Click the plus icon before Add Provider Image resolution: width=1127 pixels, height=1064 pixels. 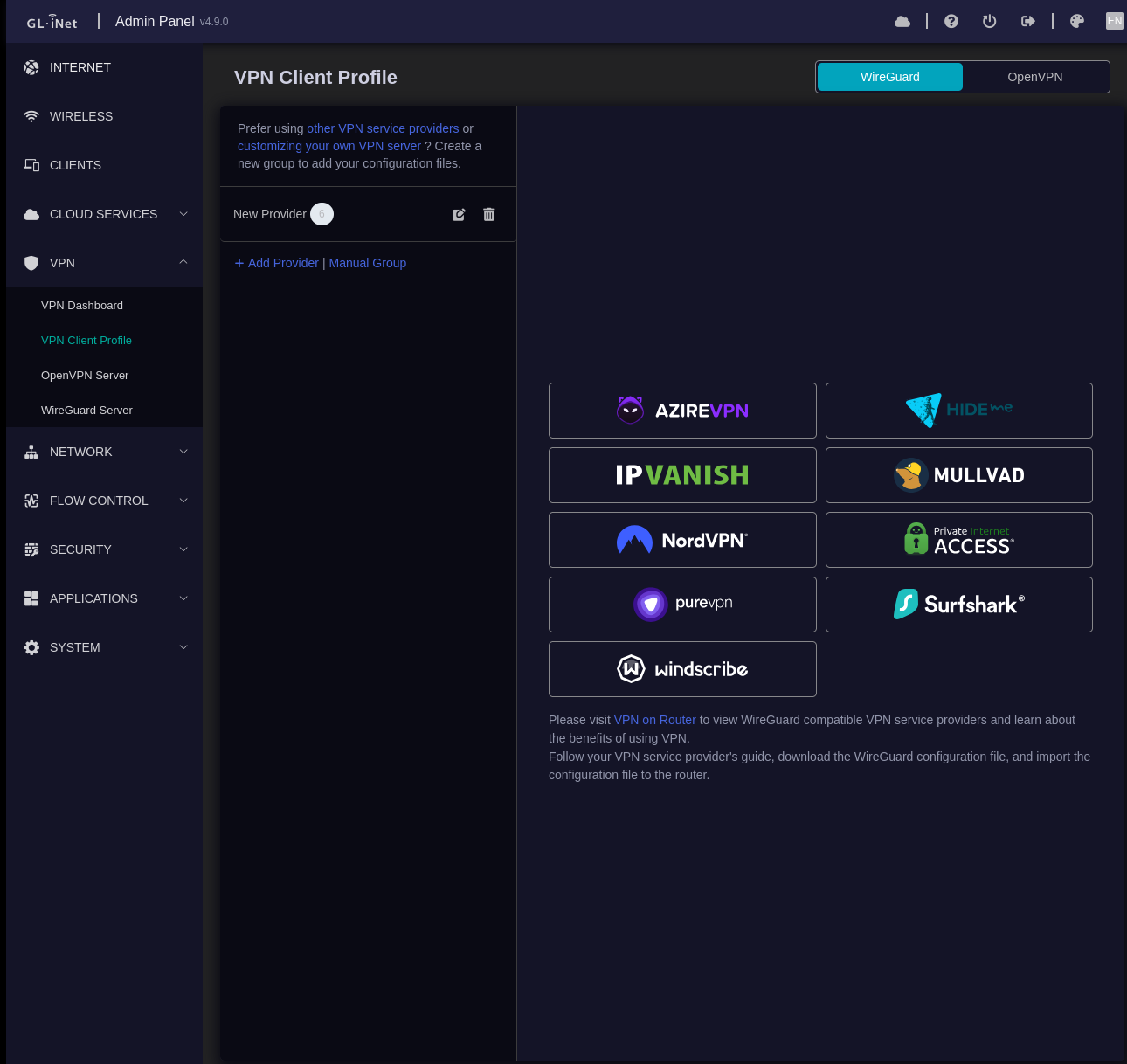pyautogui.click(x=239, y=263)
